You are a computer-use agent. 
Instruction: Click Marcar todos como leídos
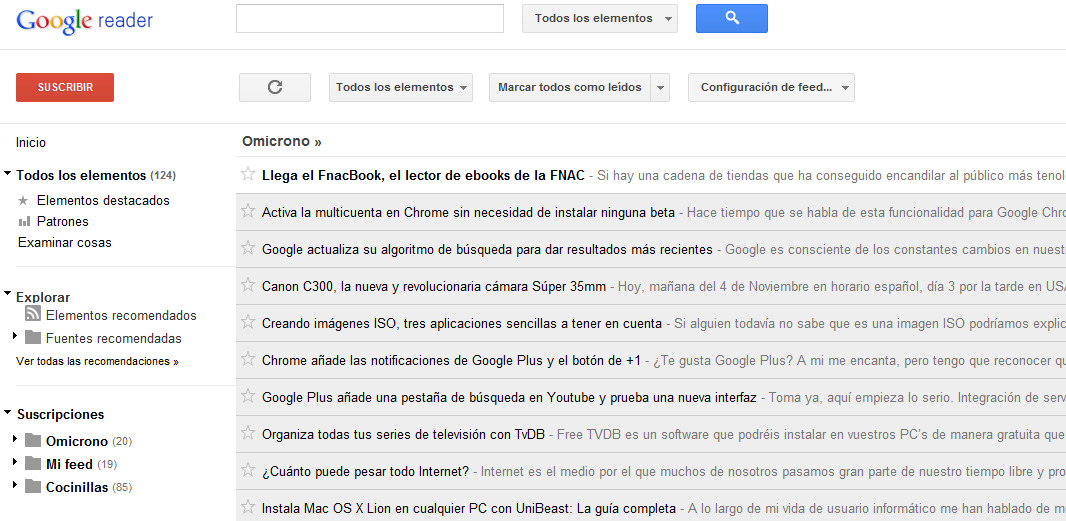click(x=570, y=87)
